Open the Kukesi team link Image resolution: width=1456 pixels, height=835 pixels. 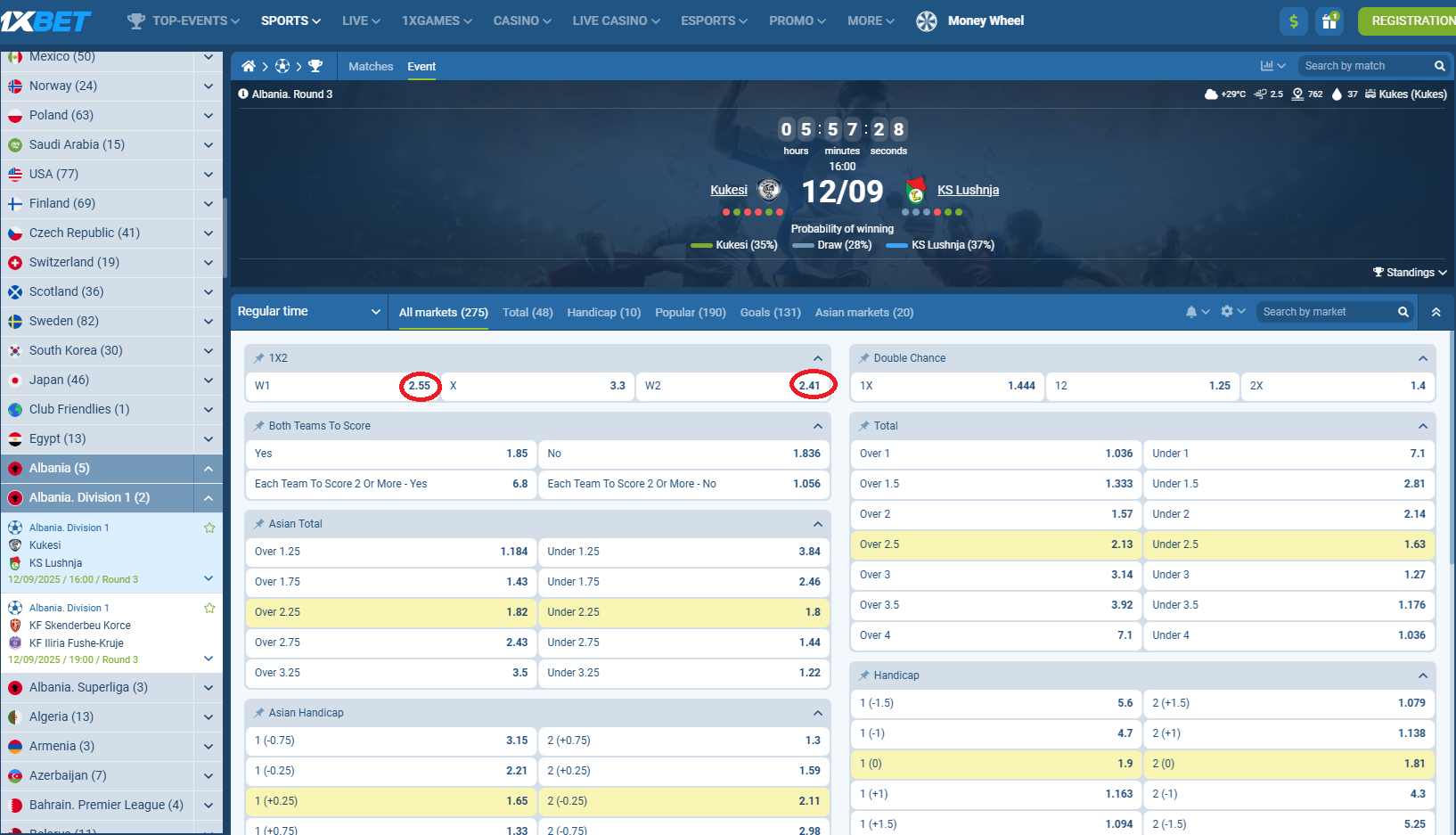click(729, 190)
